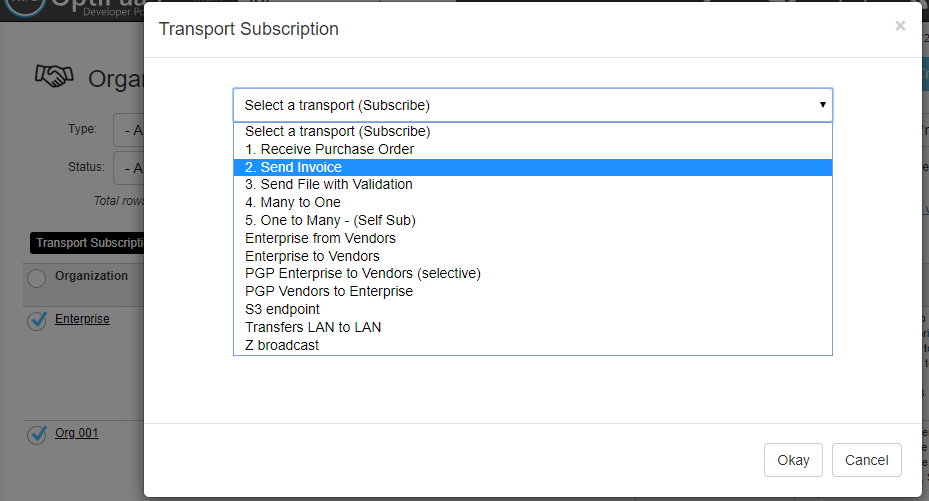Screen dimensions: 929x501
Task: Pick PGP Enterprise to Vendors (selective)
Action: (x=362, y=273)
